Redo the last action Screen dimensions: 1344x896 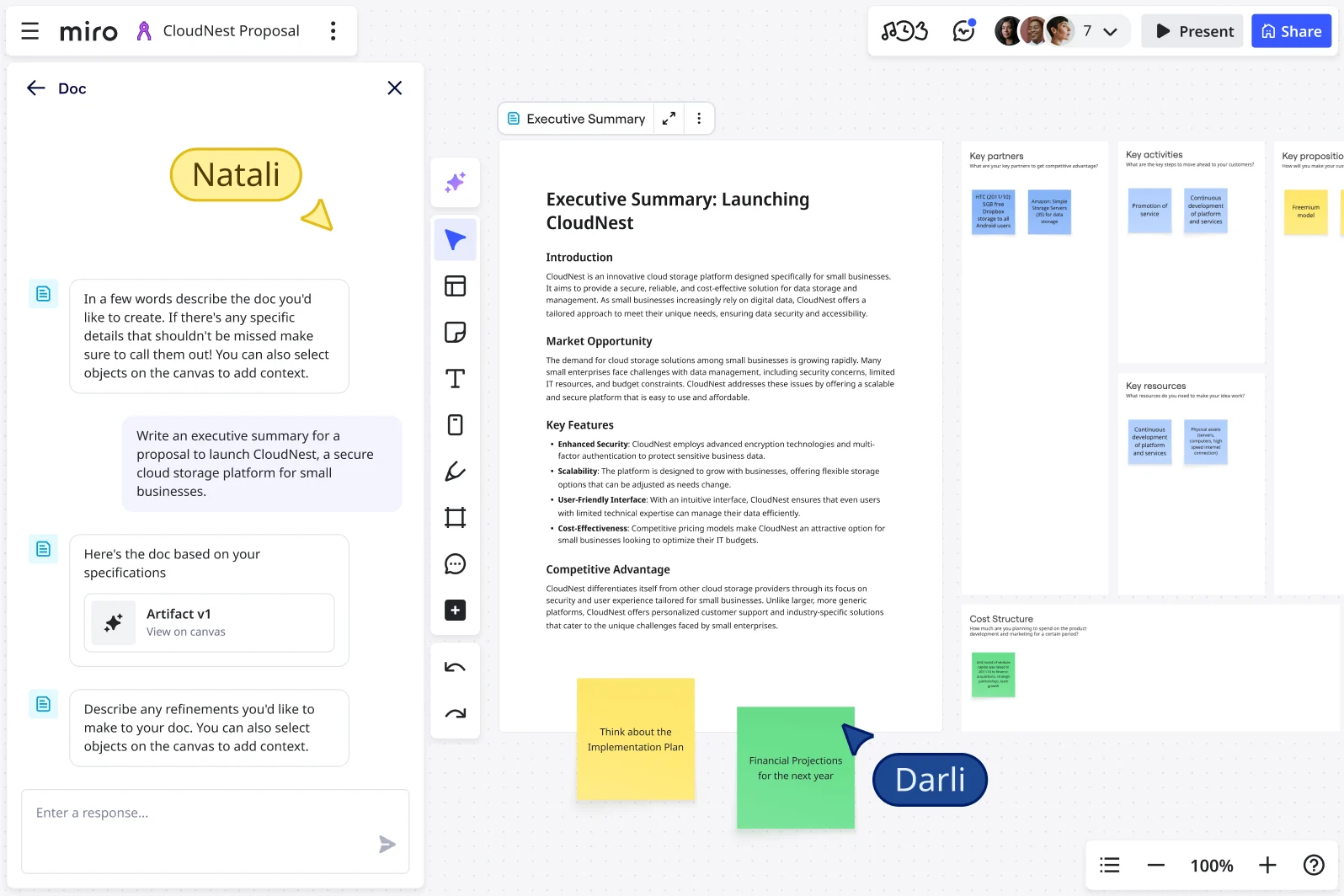pyautogui.click(x=456, y=714)
